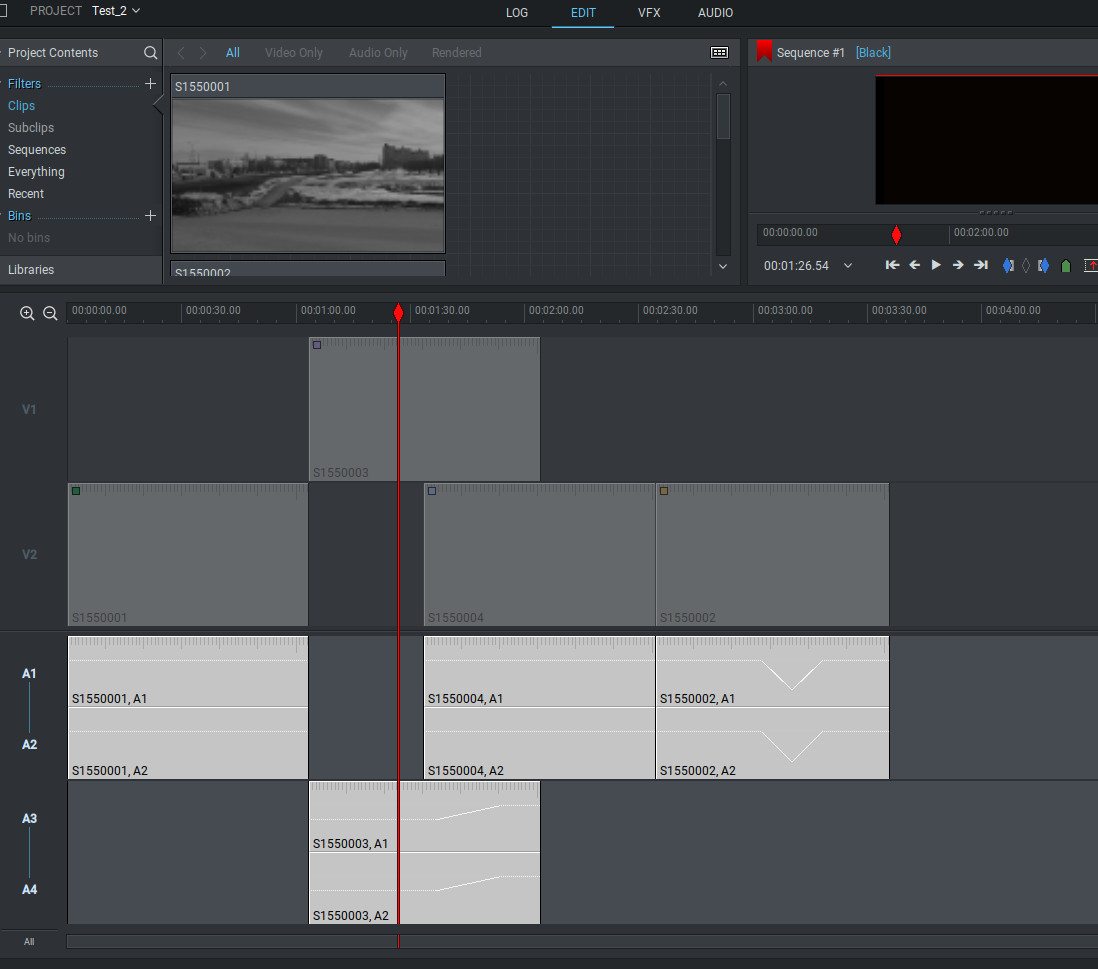Toggle the A1 audio track

click(x=29, y=674)
